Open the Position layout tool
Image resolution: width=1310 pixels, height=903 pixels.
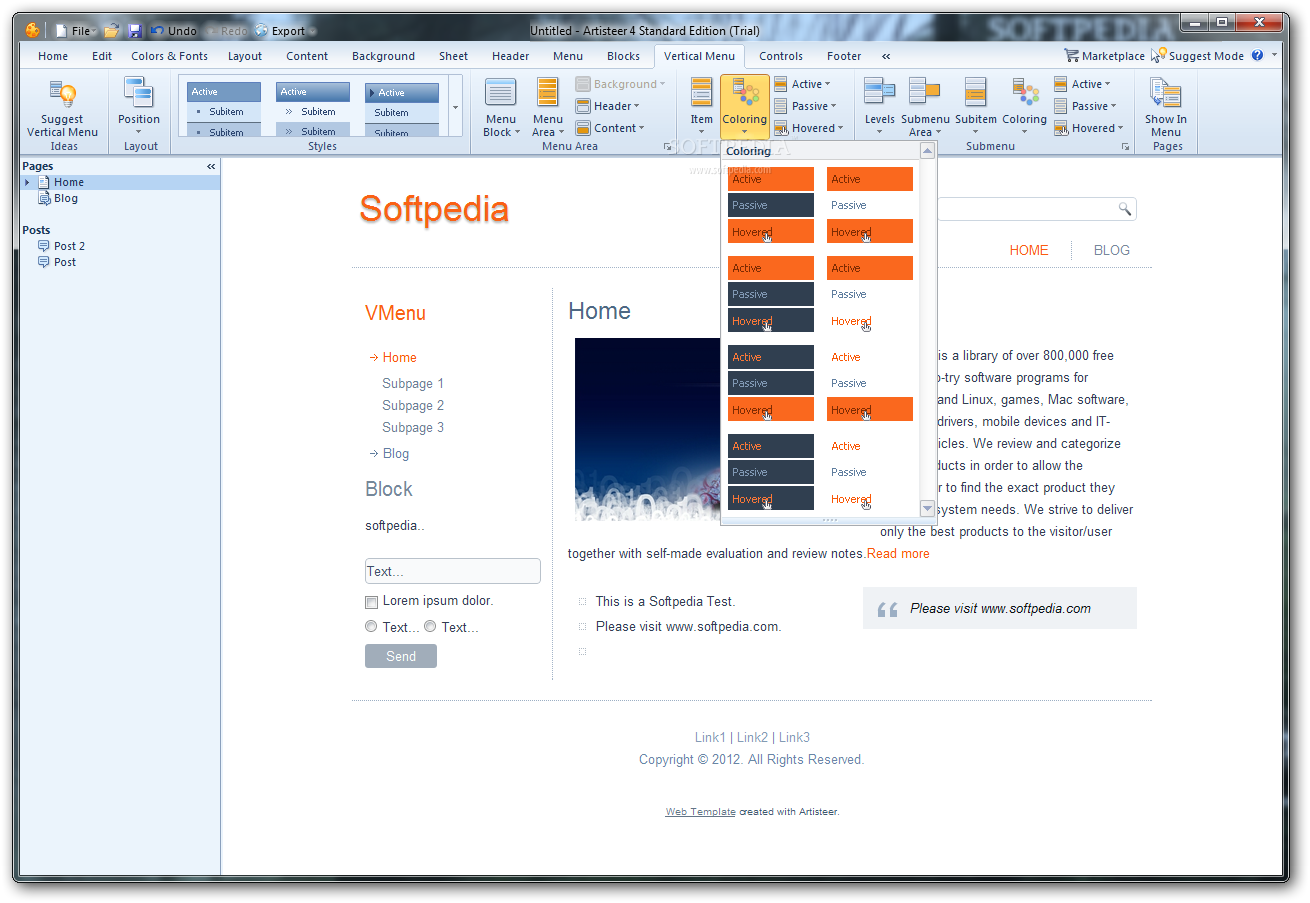click(139, 105)
